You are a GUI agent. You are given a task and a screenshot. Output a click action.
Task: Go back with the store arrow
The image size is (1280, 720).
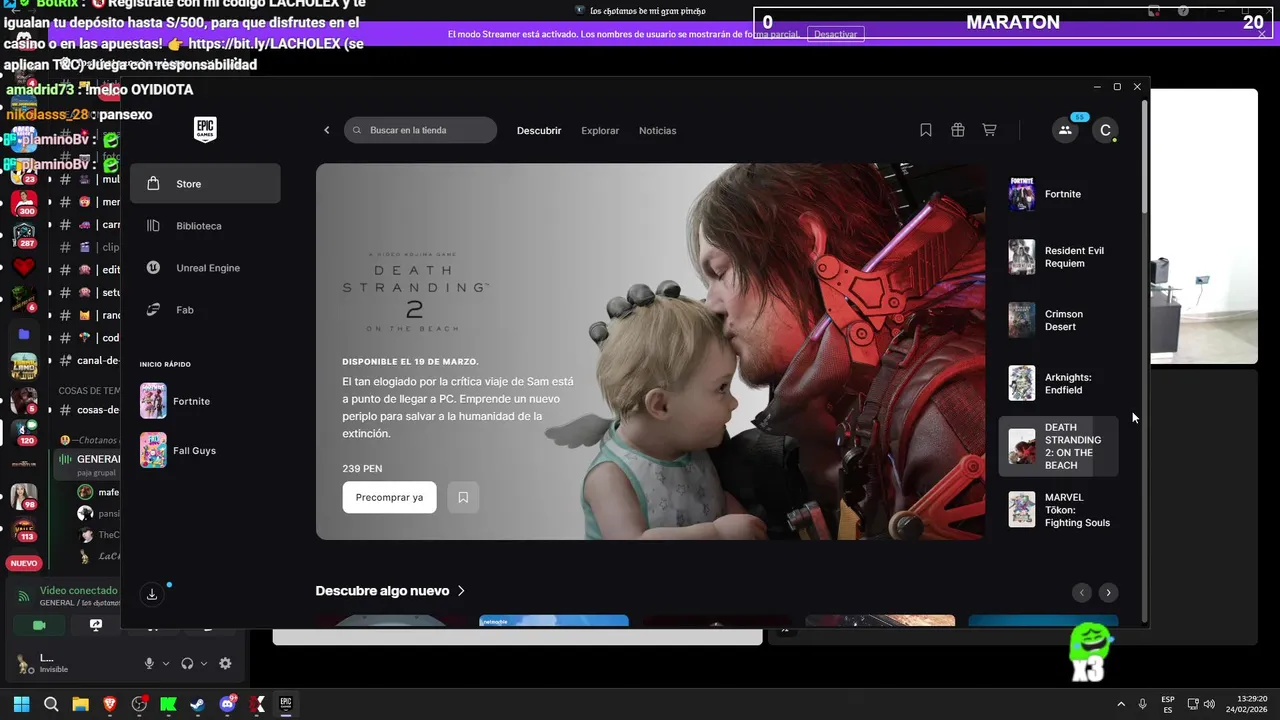(326, 130)
